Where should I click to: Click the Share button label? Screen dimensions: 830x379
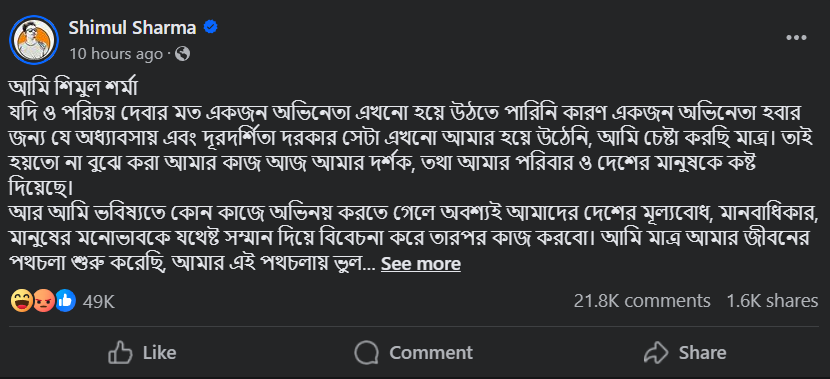[x=702, y=353]
